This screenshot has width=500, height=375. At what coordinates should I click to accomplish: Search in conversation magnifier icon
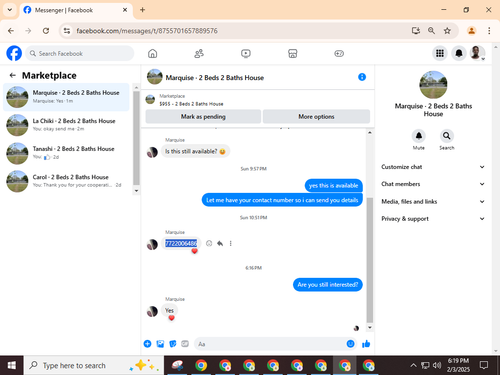446,136
